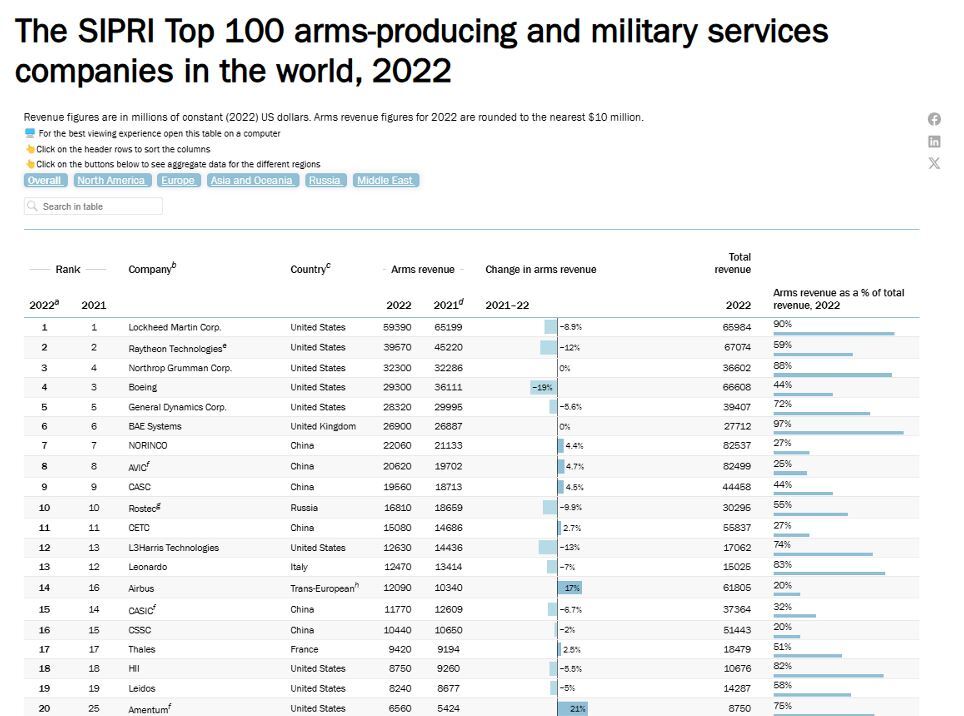Share page via LinkedIn icon
Image resolution: width=964 pixels, height=716 pixels.
[x=934, y=141]
